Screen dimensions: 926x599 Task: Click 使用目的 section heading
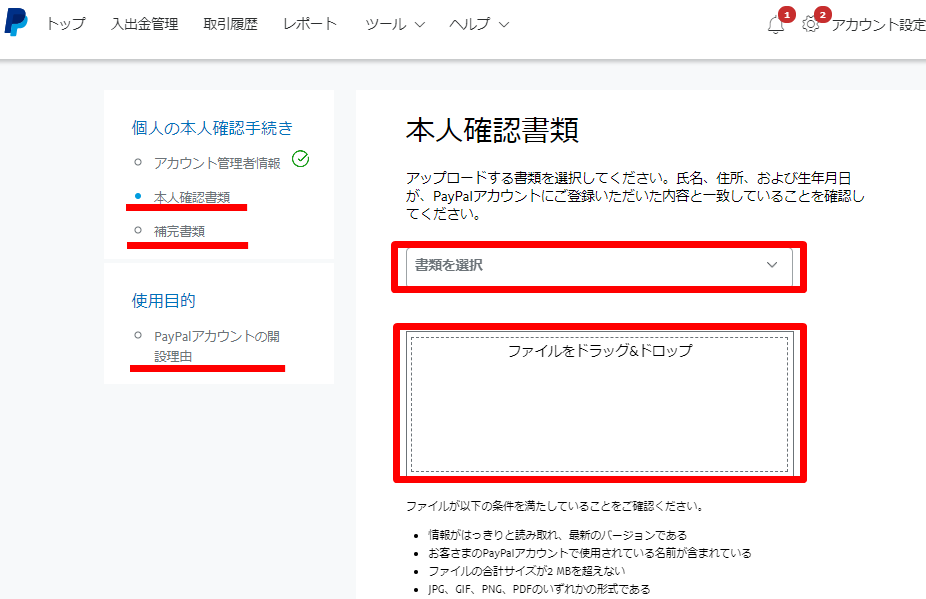click(163, 301)
